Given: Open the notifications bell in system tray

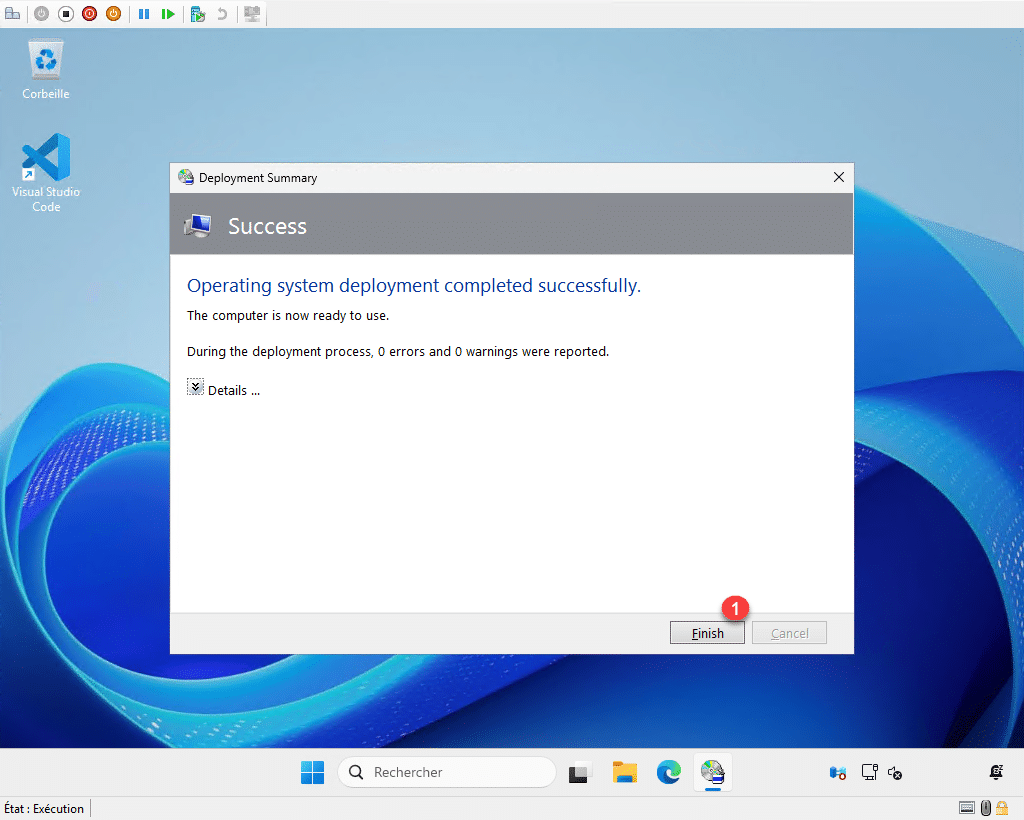Looking at the screenshot, I should (995, 772).
